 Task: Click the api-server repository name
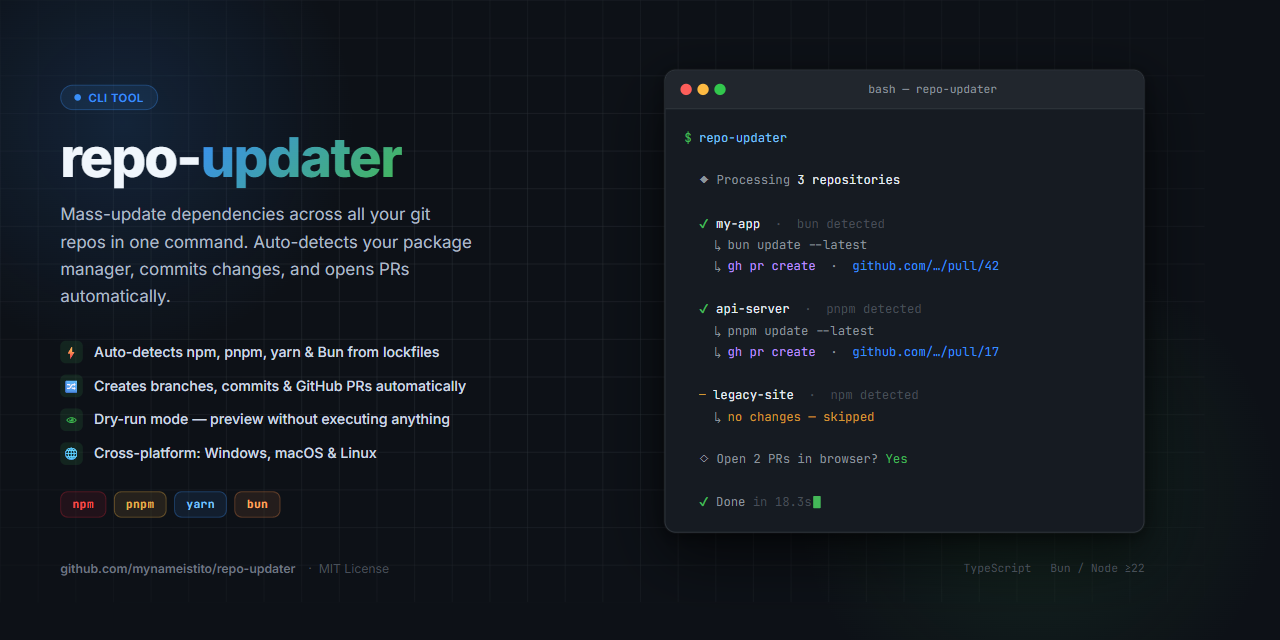pos(753,309)
